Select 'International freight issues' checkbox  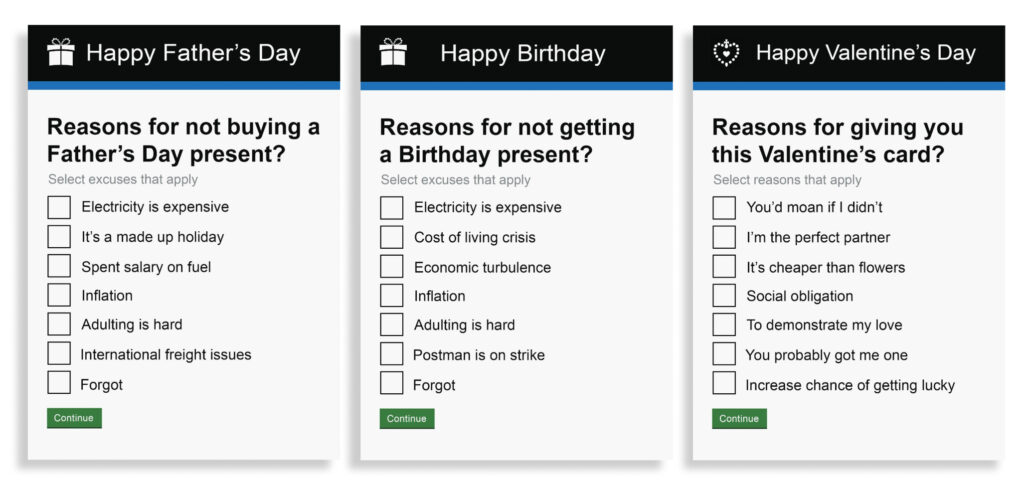[59, 353]
